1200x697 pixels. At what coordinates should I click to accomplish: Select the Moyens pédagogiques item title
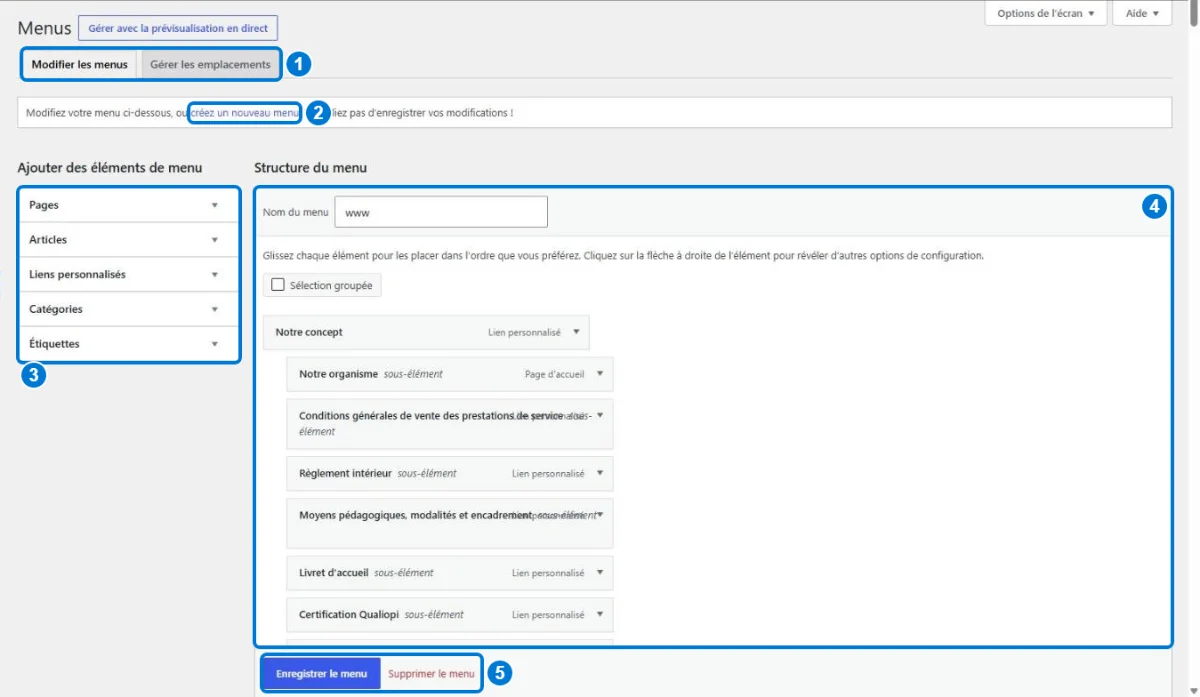[x=416, y=515]
